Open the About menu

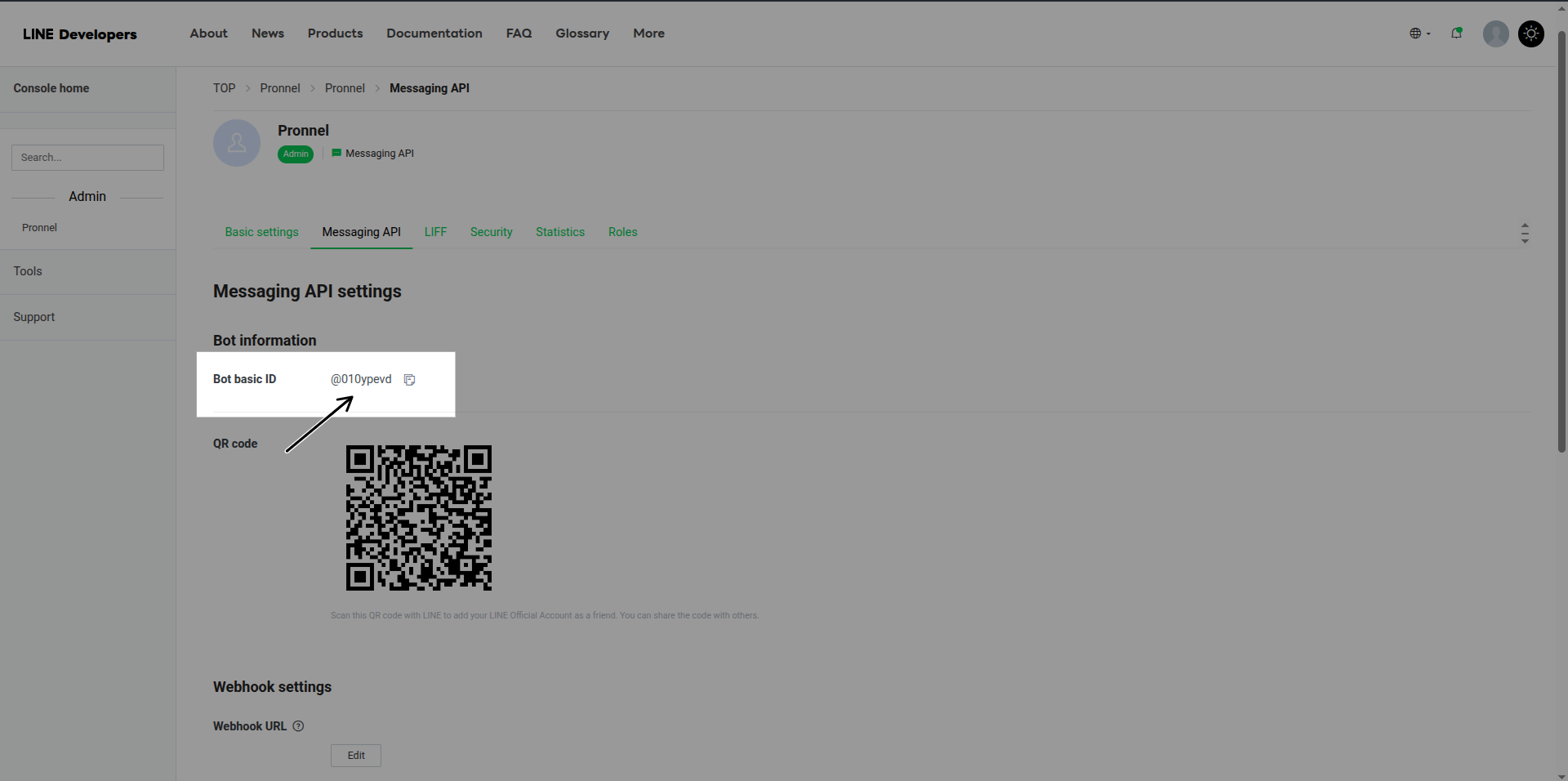[208, 33]
